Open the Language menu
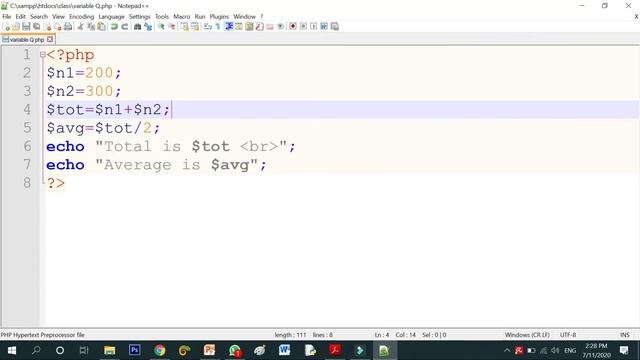The width and height of the screenshot is (640, 360). [x=111, y=17]
